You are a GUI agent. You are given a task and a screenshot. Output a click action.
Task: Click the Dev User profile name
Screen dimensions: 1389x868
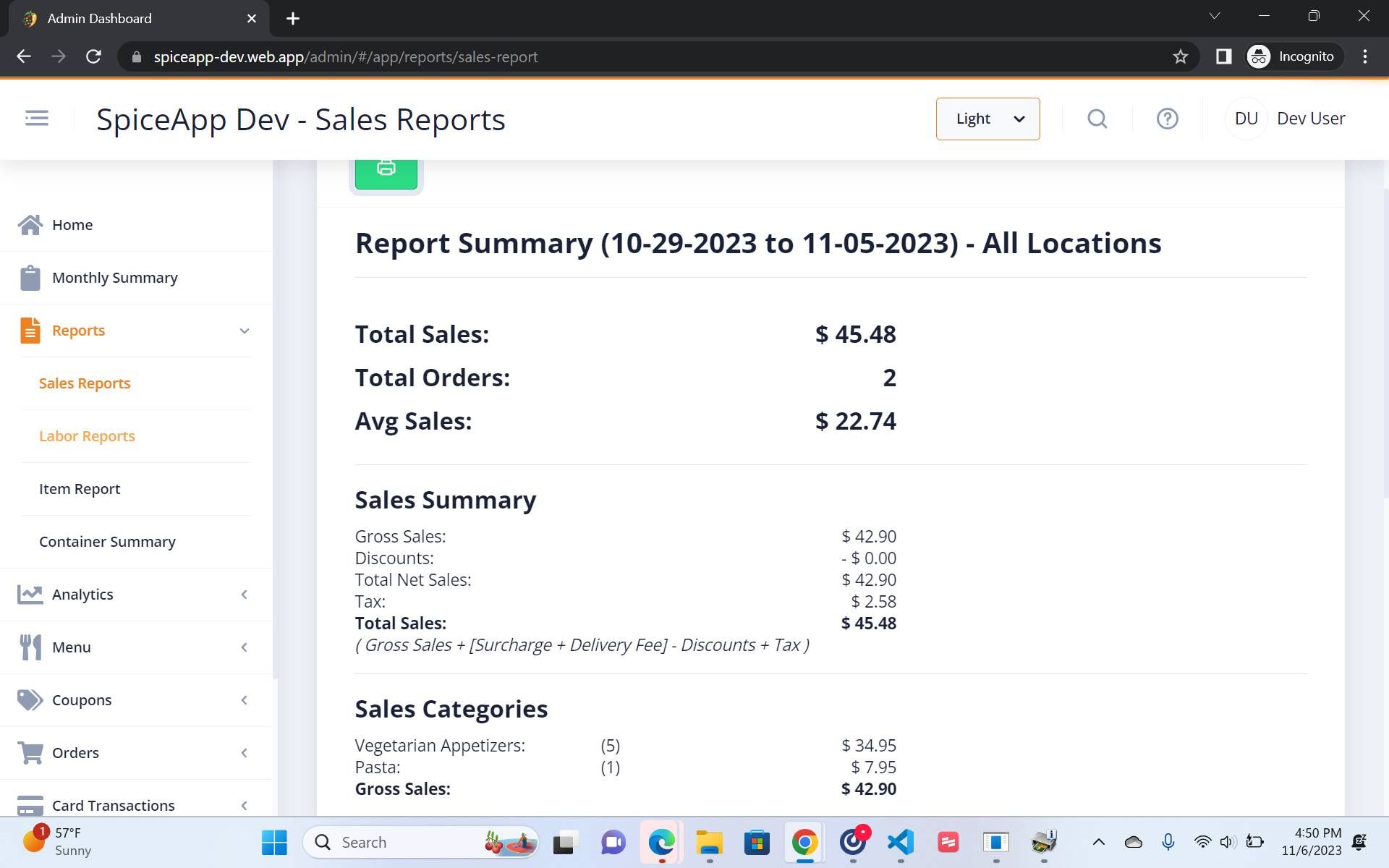coord(1310,119)
